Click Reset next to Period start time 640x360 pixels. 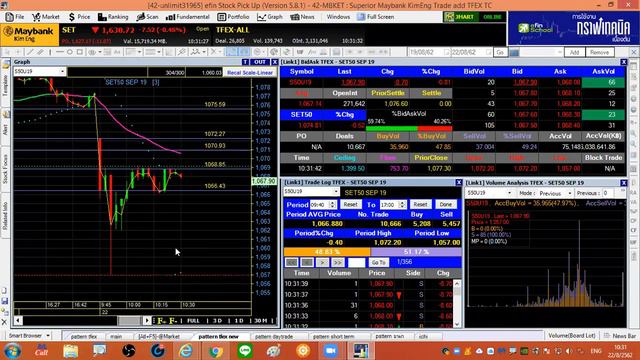pyautogui.click(x=350, y=204)
